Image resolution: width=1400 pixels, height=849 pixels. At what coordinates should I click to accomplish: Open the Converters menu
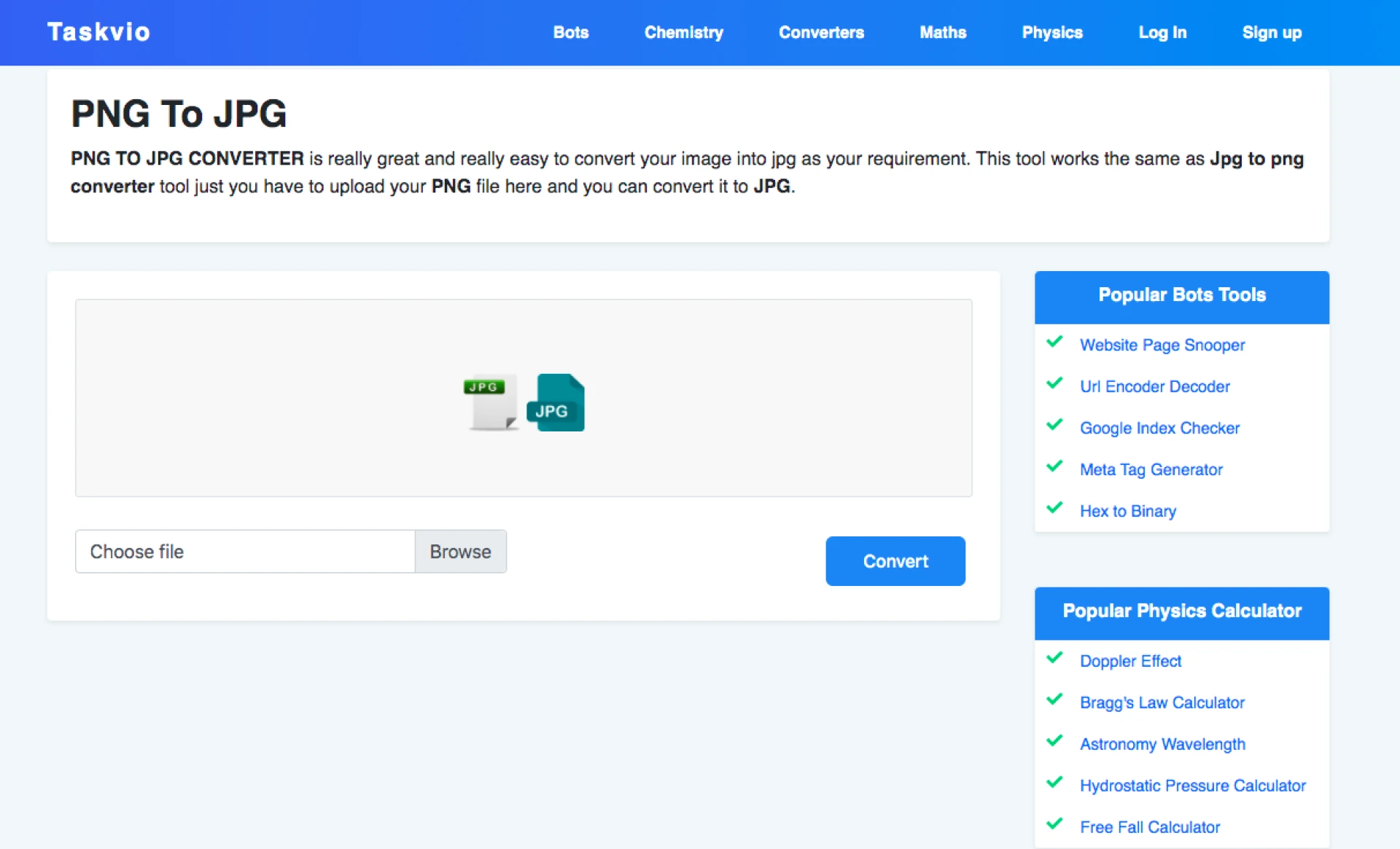[x=821, y=33]
